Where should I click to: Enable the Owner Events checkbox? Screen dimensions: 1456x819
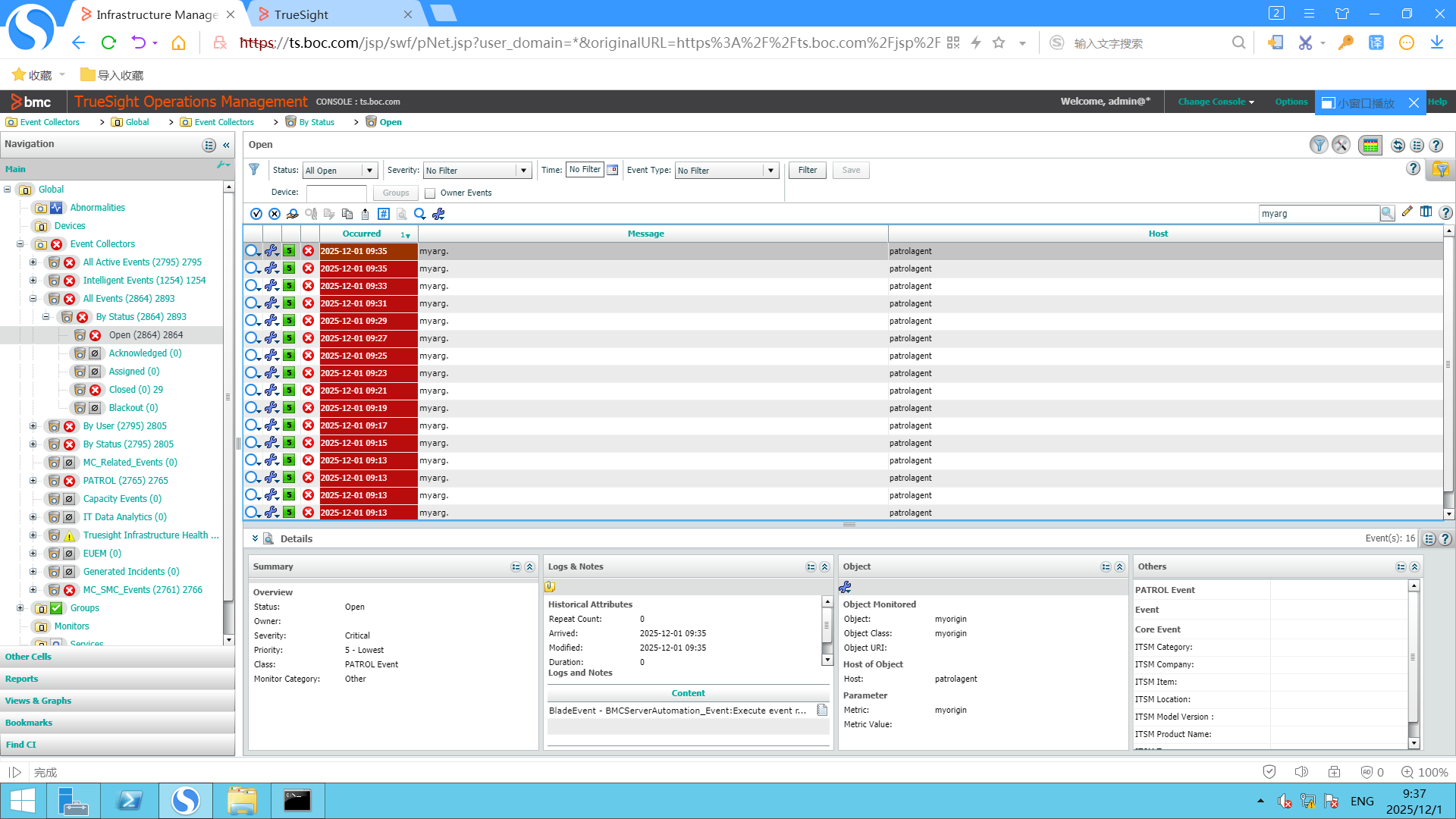pos(430,193)
